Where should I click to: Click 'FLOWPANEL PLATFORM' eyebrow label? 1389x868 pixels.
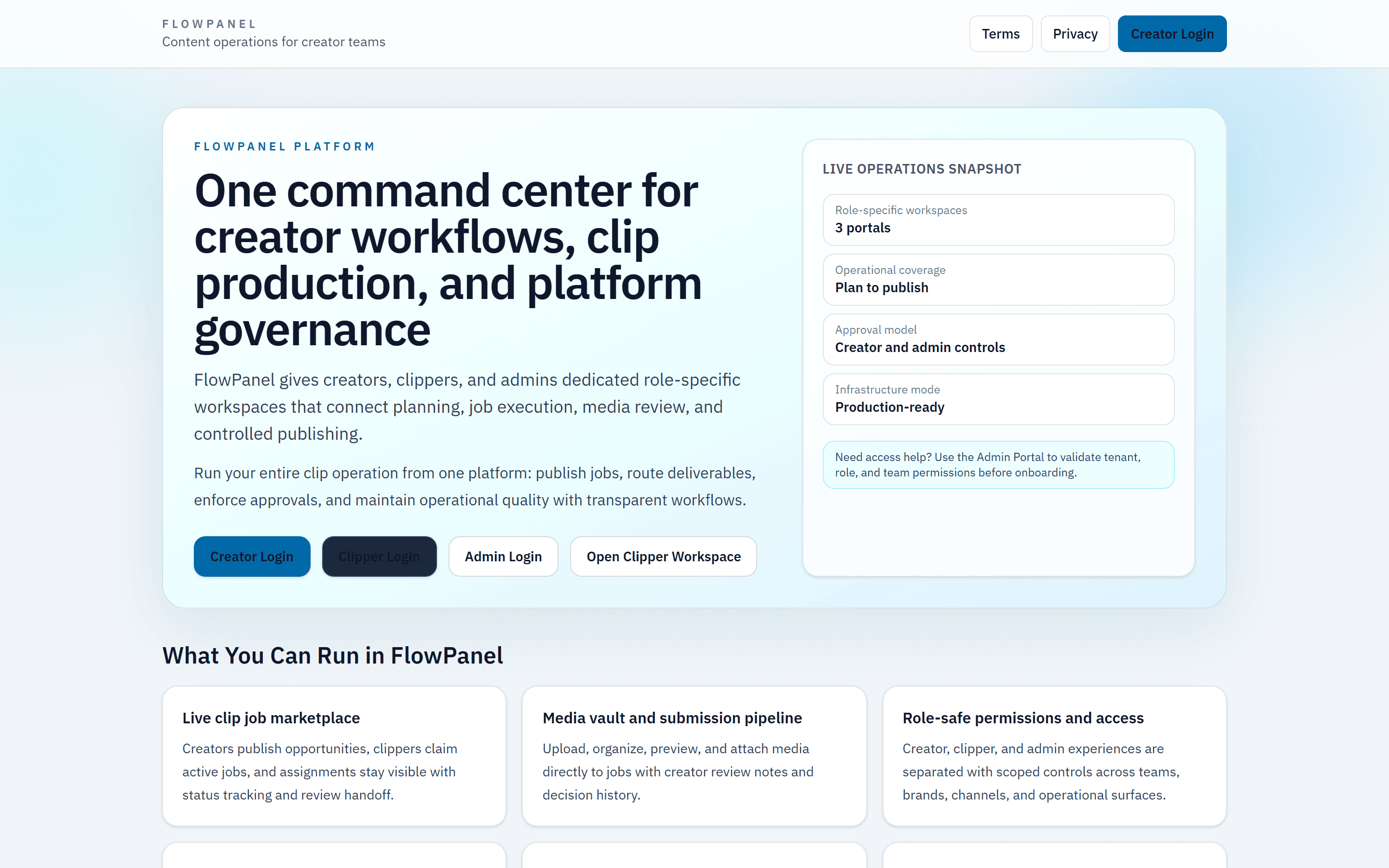[285, 147]
